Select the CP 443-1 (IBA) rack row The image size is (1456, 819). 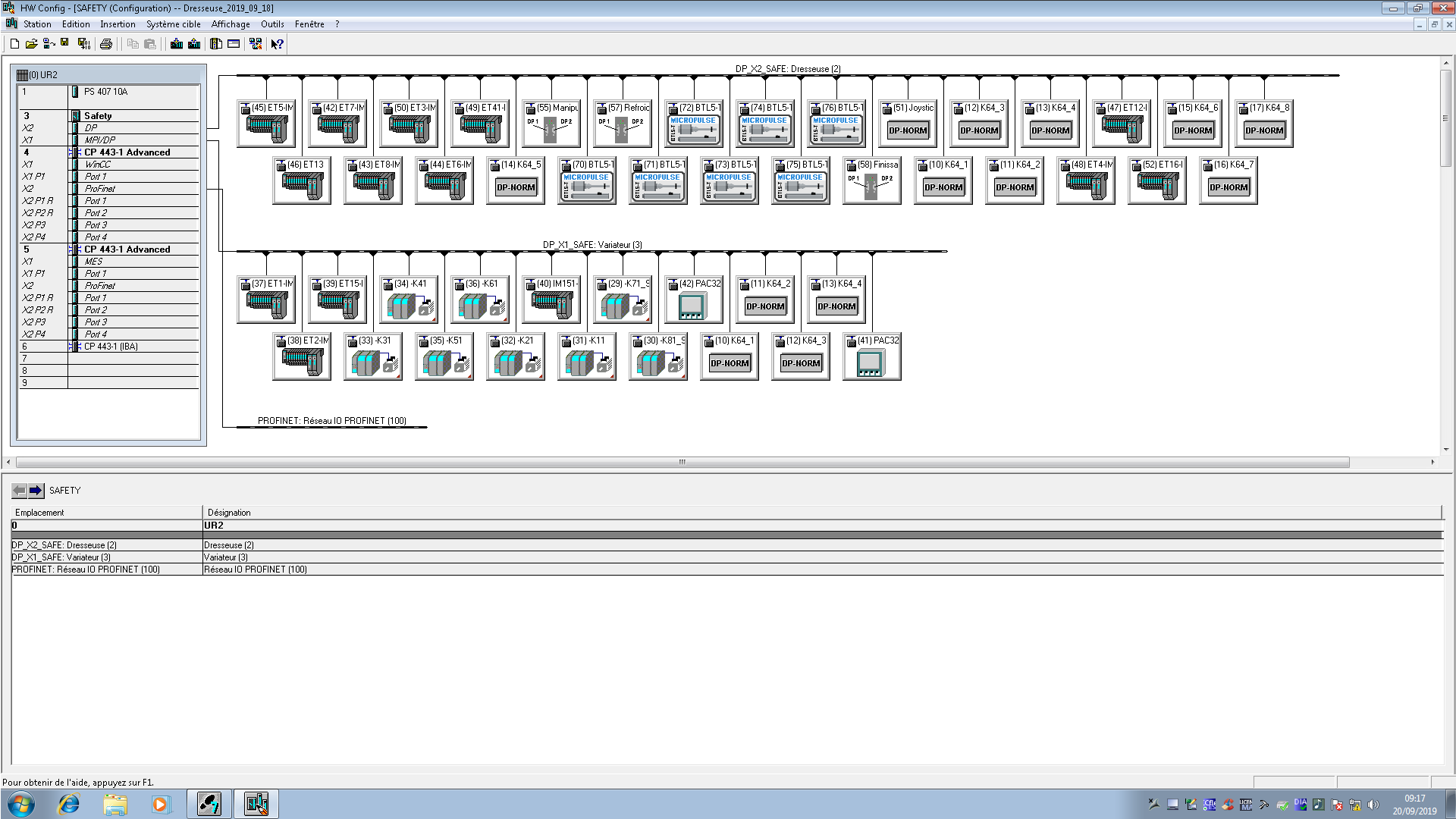tap(111, 347)
